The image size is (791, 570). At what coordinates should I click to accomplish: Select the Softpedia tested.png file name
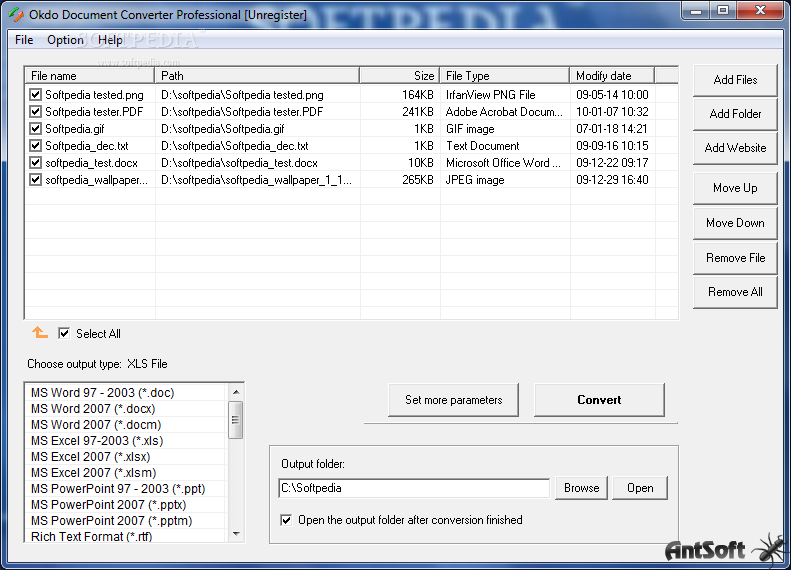(94, 95)
